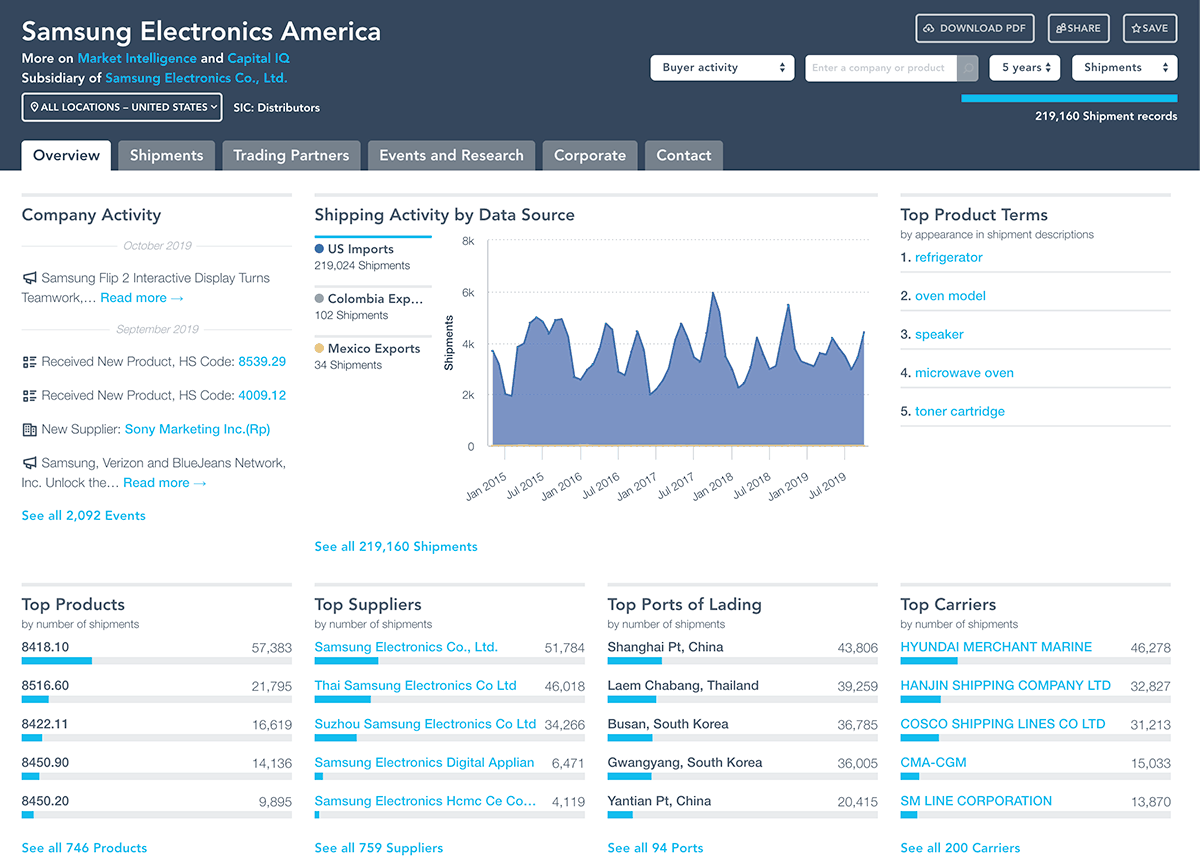
Task: Save the company with the star button
Action: [1149, 29]
